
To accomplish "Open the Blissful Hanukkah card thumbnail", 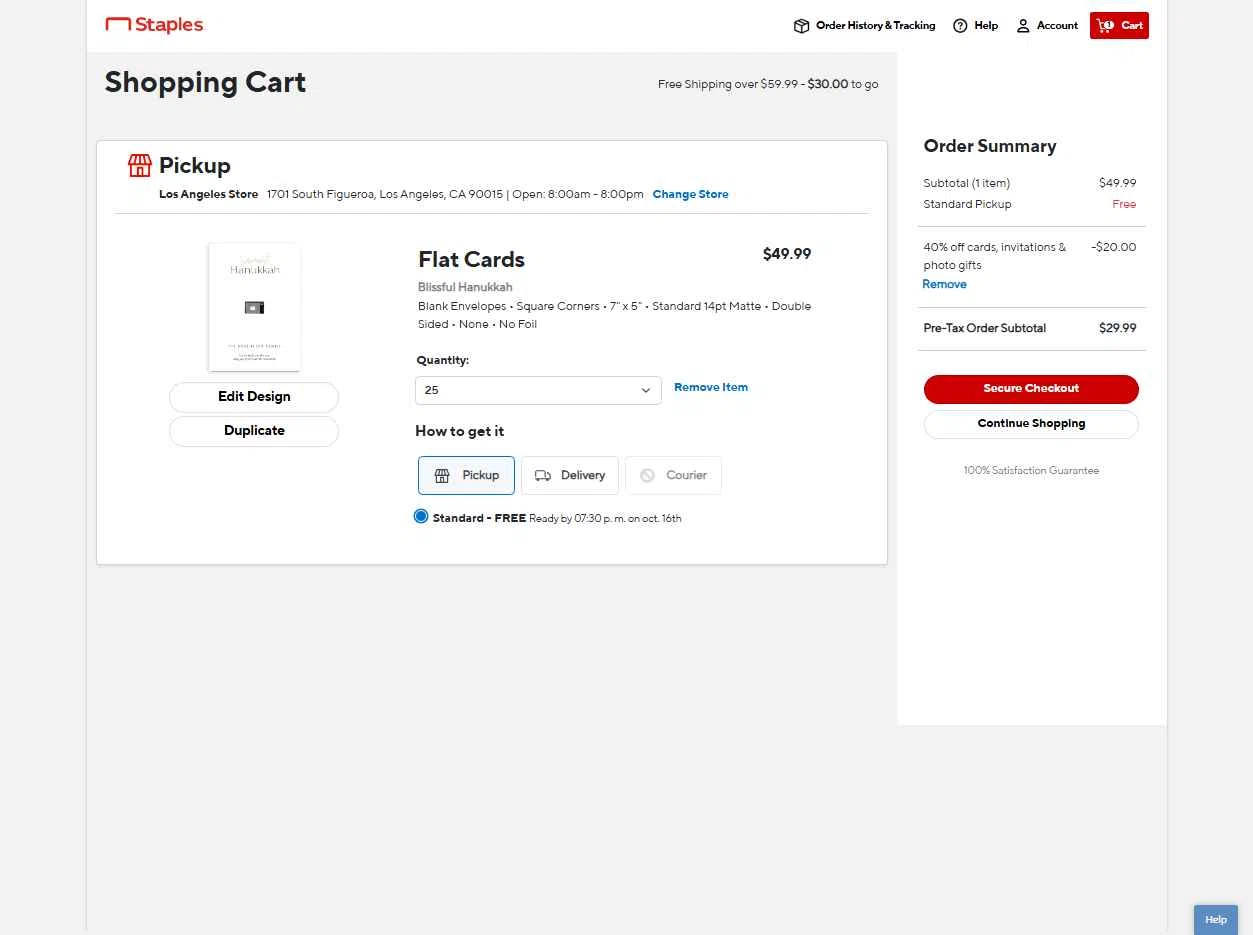I will pos(254,307).
